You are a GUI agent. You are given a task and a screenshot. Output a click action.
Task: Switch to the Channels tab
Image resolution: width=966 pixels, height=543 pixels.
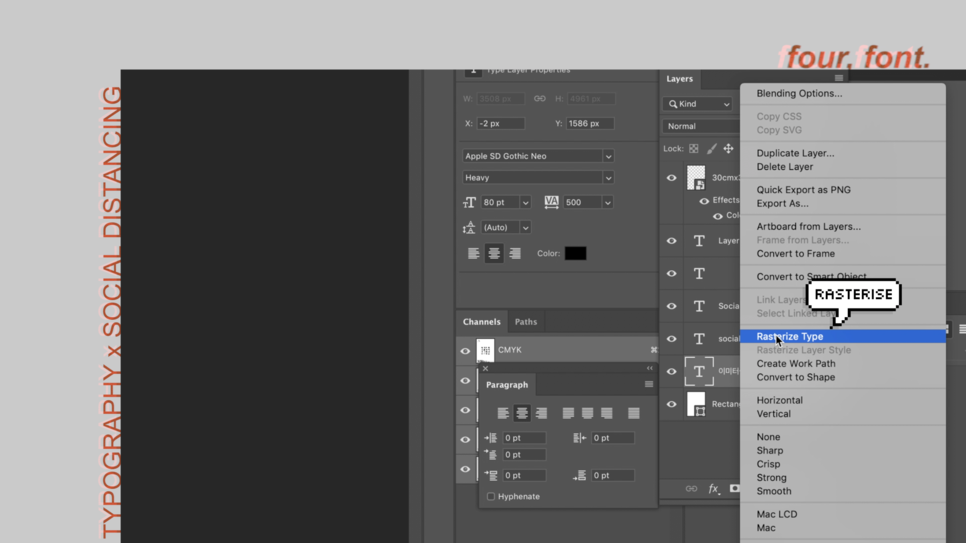pos(482,322)
